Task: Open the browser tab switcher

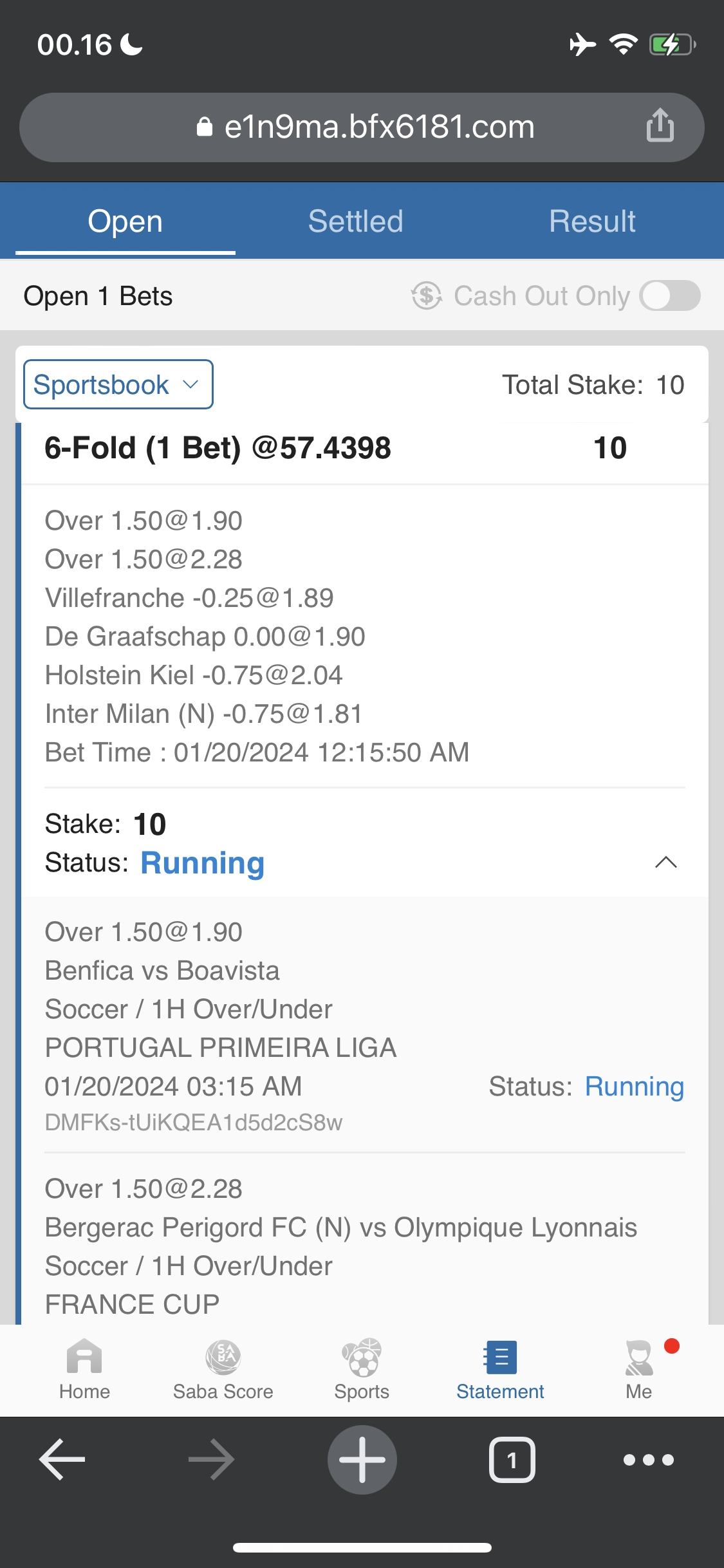Action: tap(512, 1459)
